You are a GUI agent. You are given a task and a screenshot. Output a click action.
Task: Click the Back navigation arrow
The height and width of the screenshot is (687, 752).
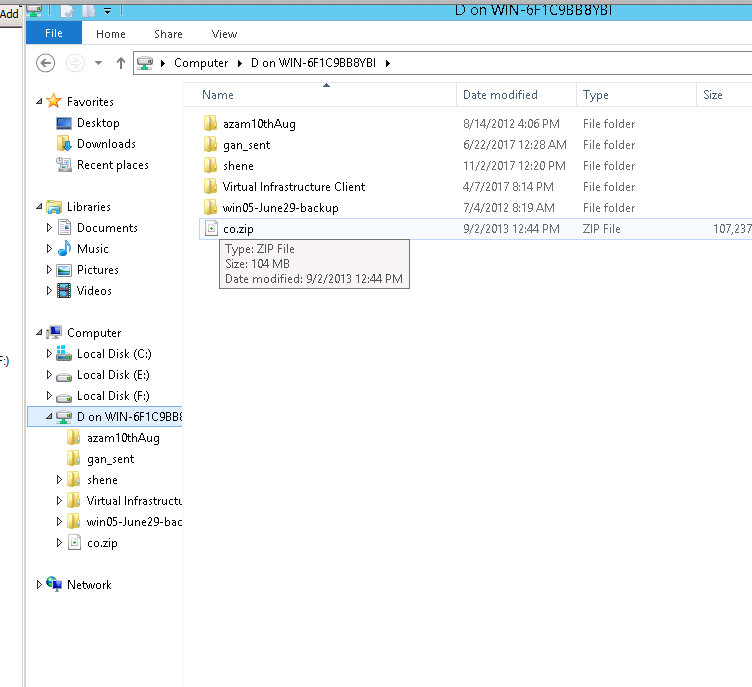[x=45, y=63]
